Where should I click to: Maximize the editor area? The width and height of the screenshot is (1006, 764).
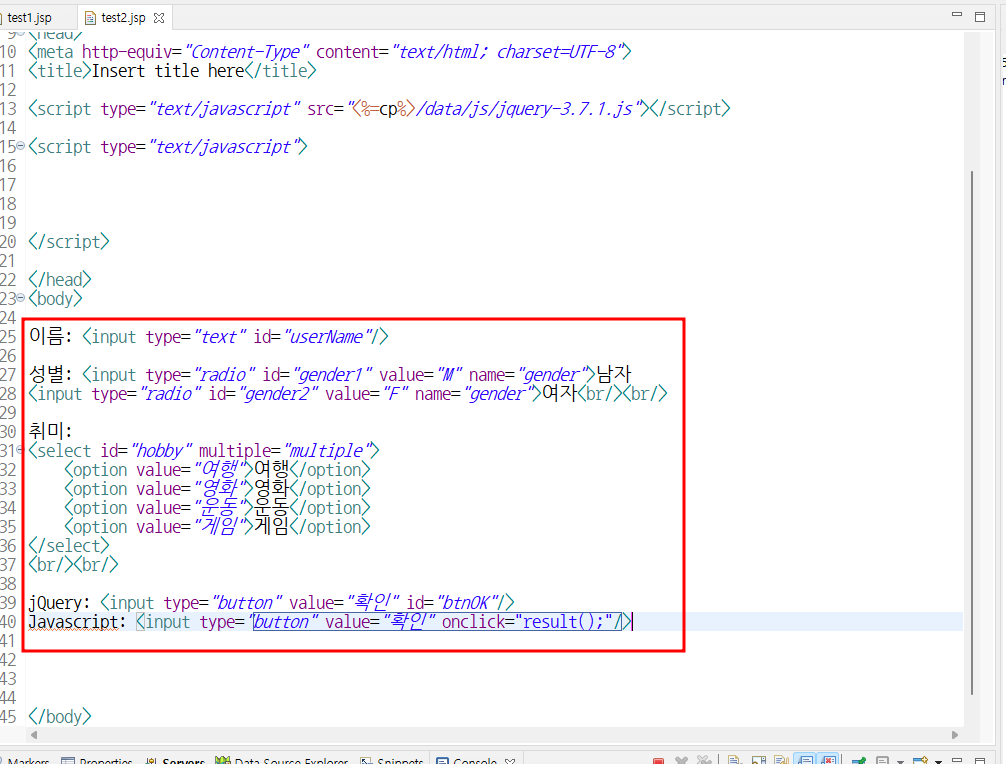(980, 17)
